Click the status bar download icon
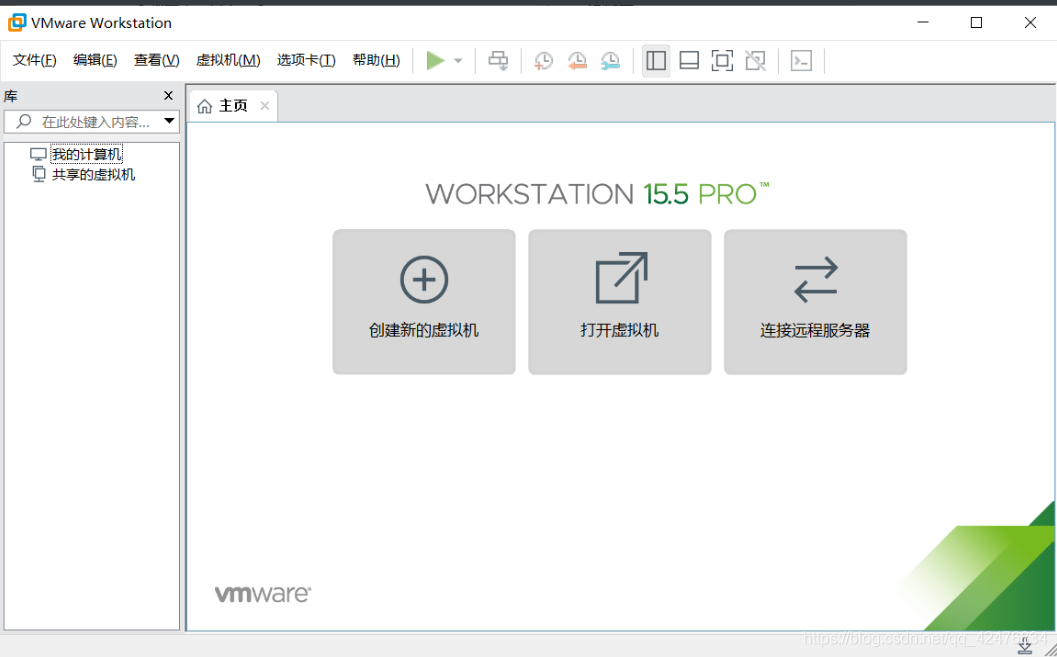The height and width of the screenshot is (657, 1057). tap(1025, 646)
